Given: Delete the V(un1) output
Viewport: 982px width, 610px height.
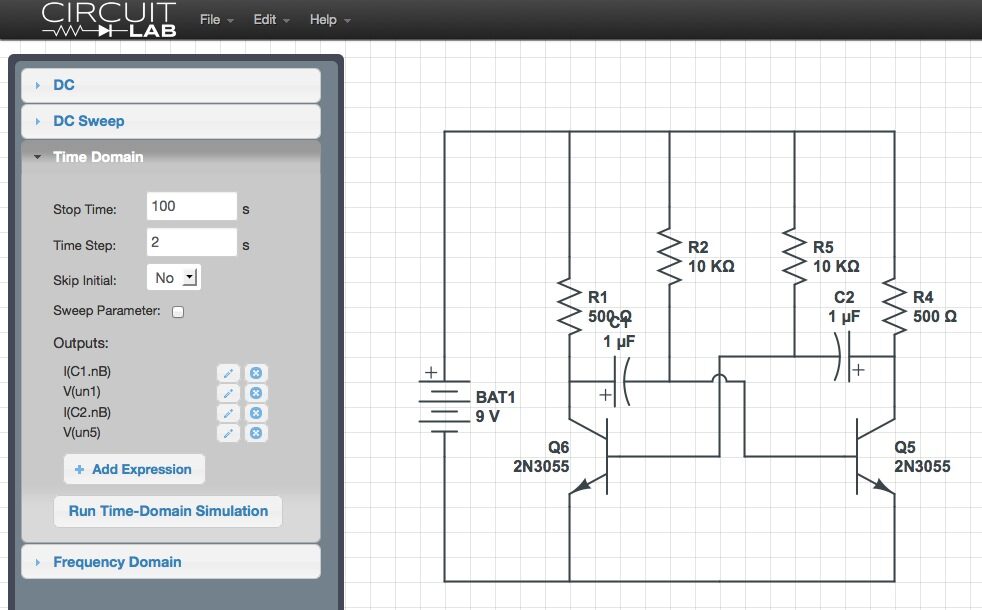Looking at the screenshot, I should point(255,393).
